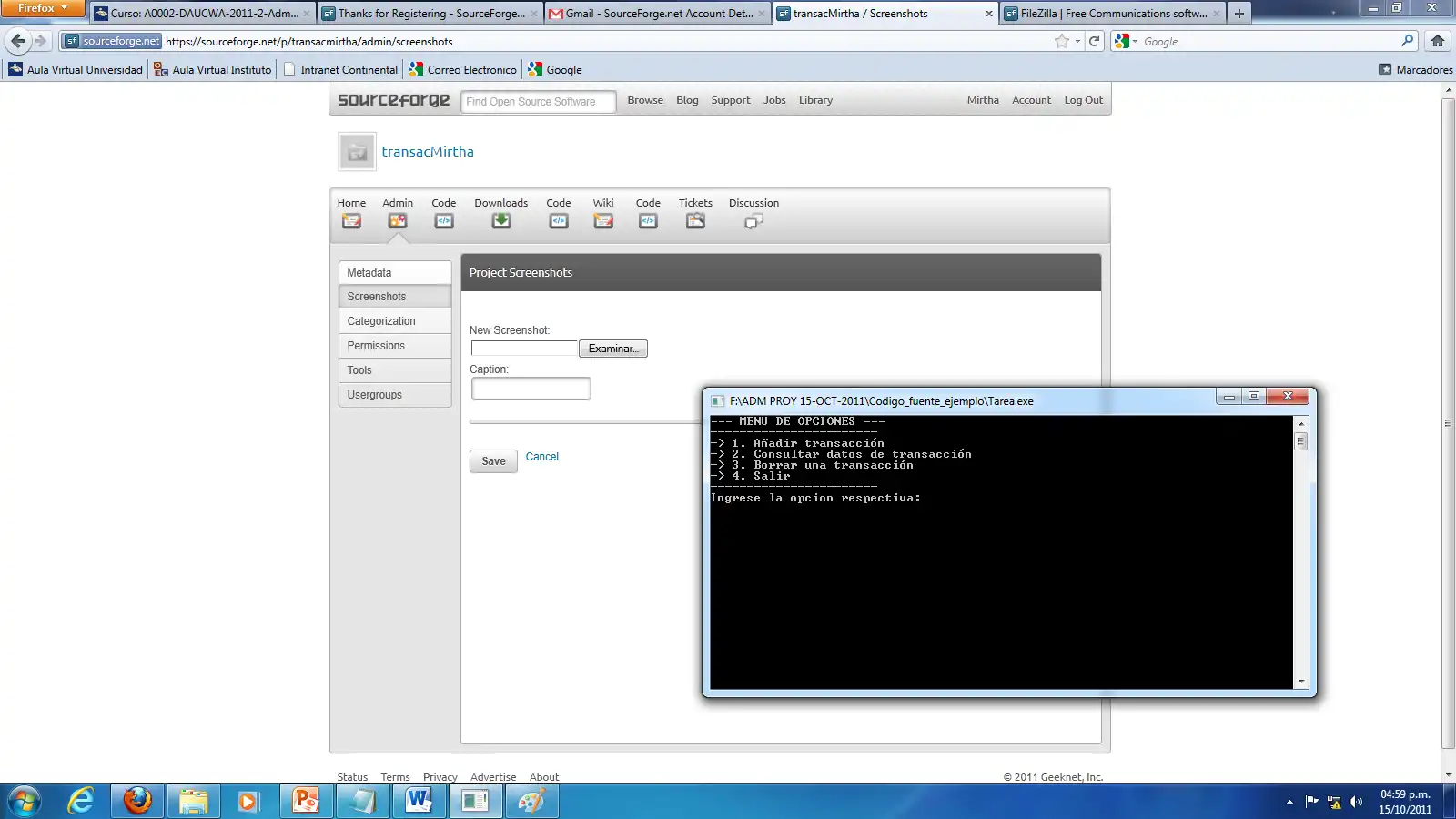The width and height of the screenshot is (1456, 819).
Task: Switch to the FileZilla tab
Action: pos(1113,14)
